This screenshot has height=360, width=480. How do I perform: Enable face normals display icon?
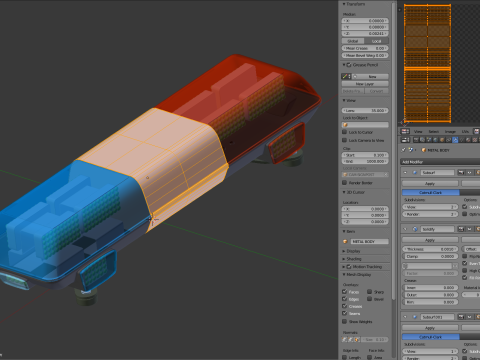point(357,339)
